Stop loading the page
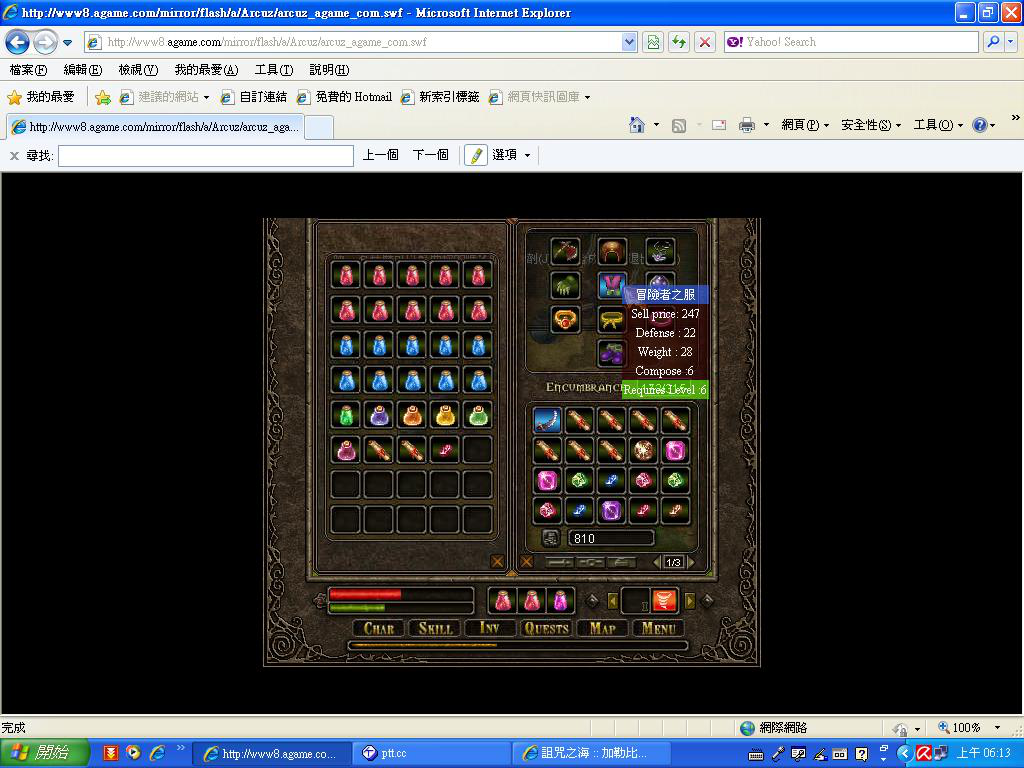1024x768 pixels. point(705,42)
